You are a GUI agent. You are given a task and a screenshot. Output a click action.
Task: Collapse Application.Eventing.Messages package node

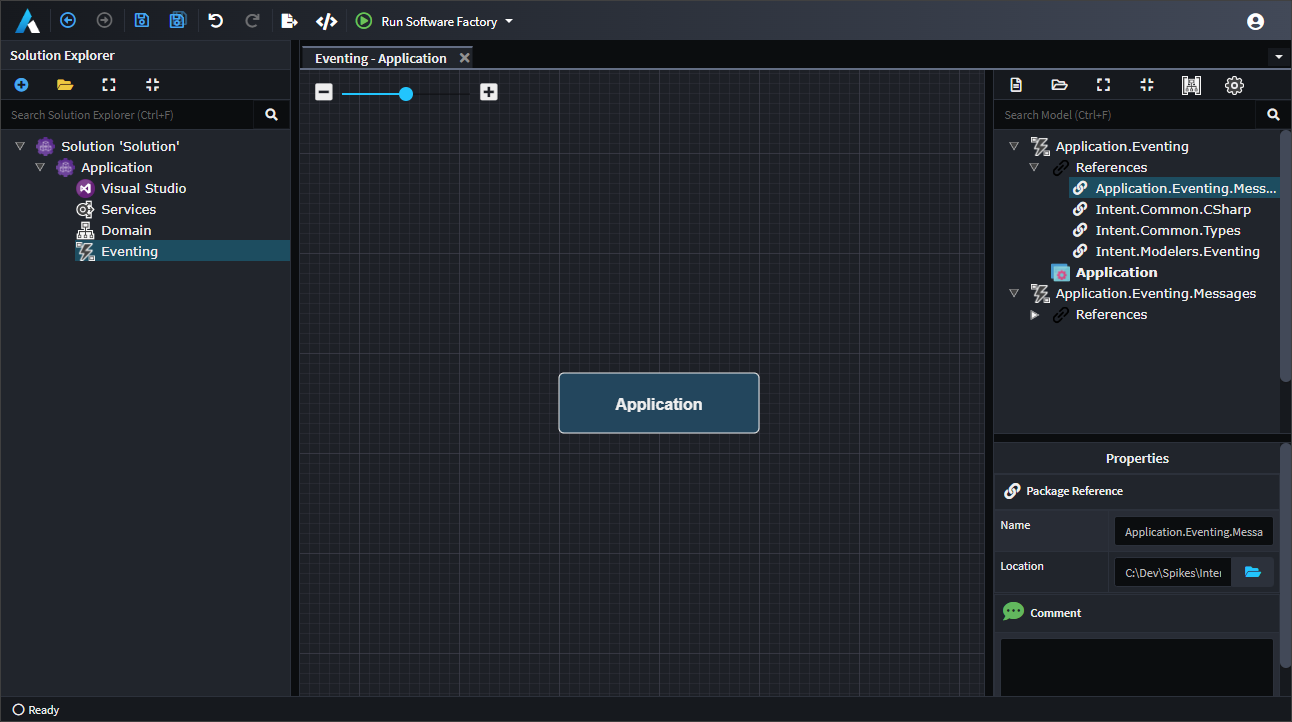pyautogui.click(x=1014, y=293)
